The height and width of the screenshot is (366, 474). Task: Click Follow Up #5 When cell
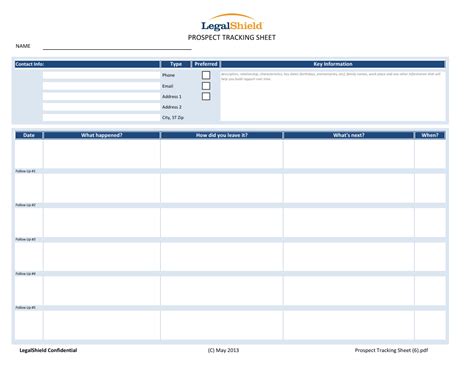[430, 325]
